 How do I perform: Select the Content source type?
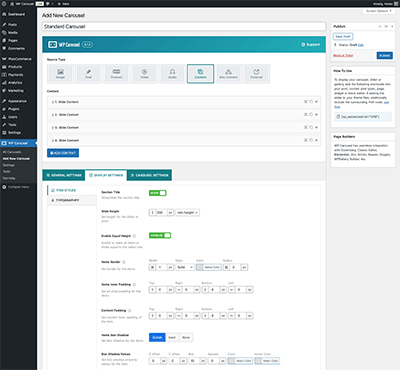pyautogui.click(x=200, y=74)
